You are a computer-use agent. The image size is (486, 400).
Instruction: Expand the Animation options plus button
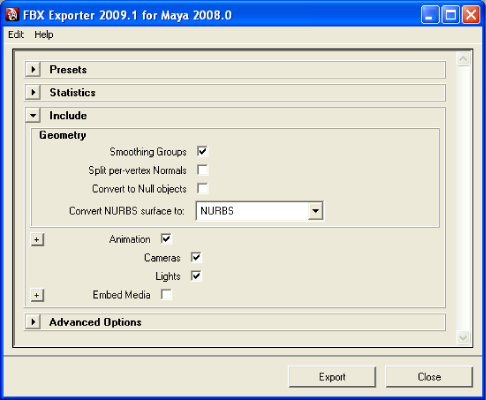coord(37,239)
